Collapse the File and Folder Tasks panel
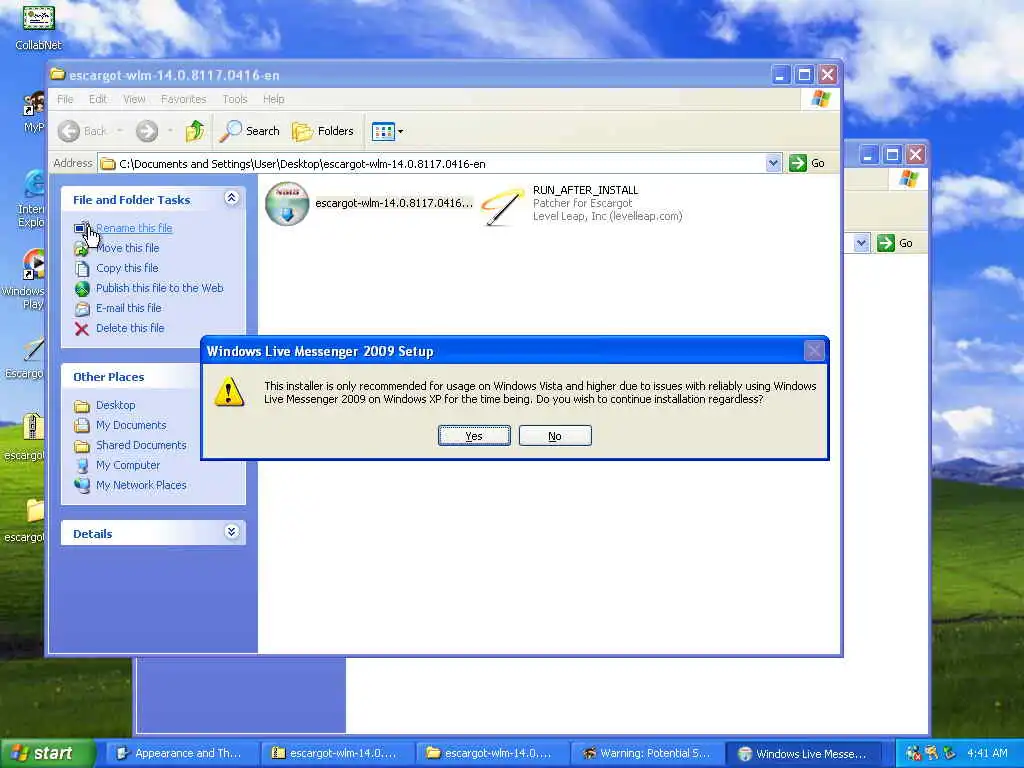 coord(231,198)
